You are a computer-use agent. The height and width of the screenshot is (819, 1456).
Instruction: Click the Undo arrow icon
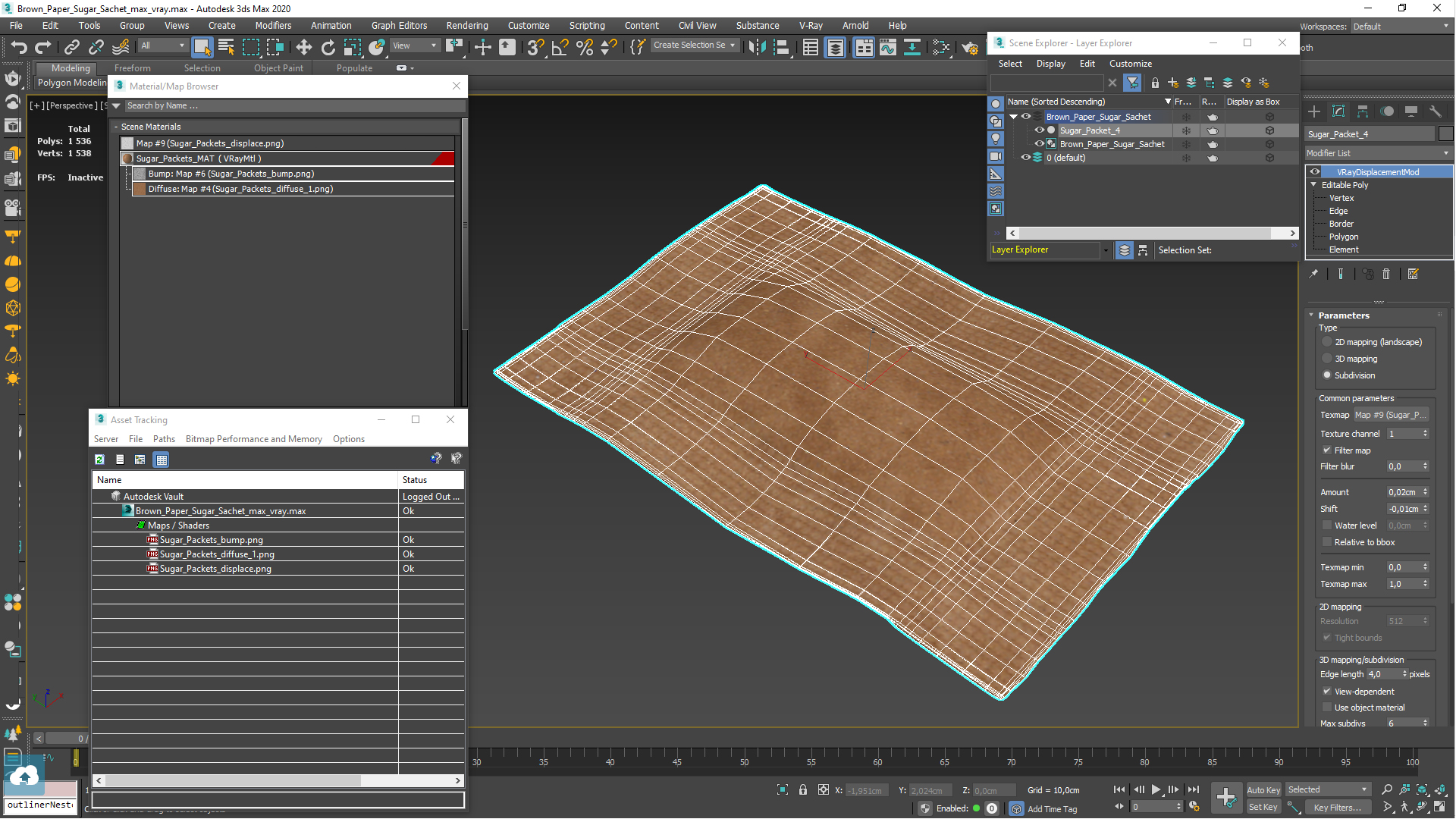(18, 48)
